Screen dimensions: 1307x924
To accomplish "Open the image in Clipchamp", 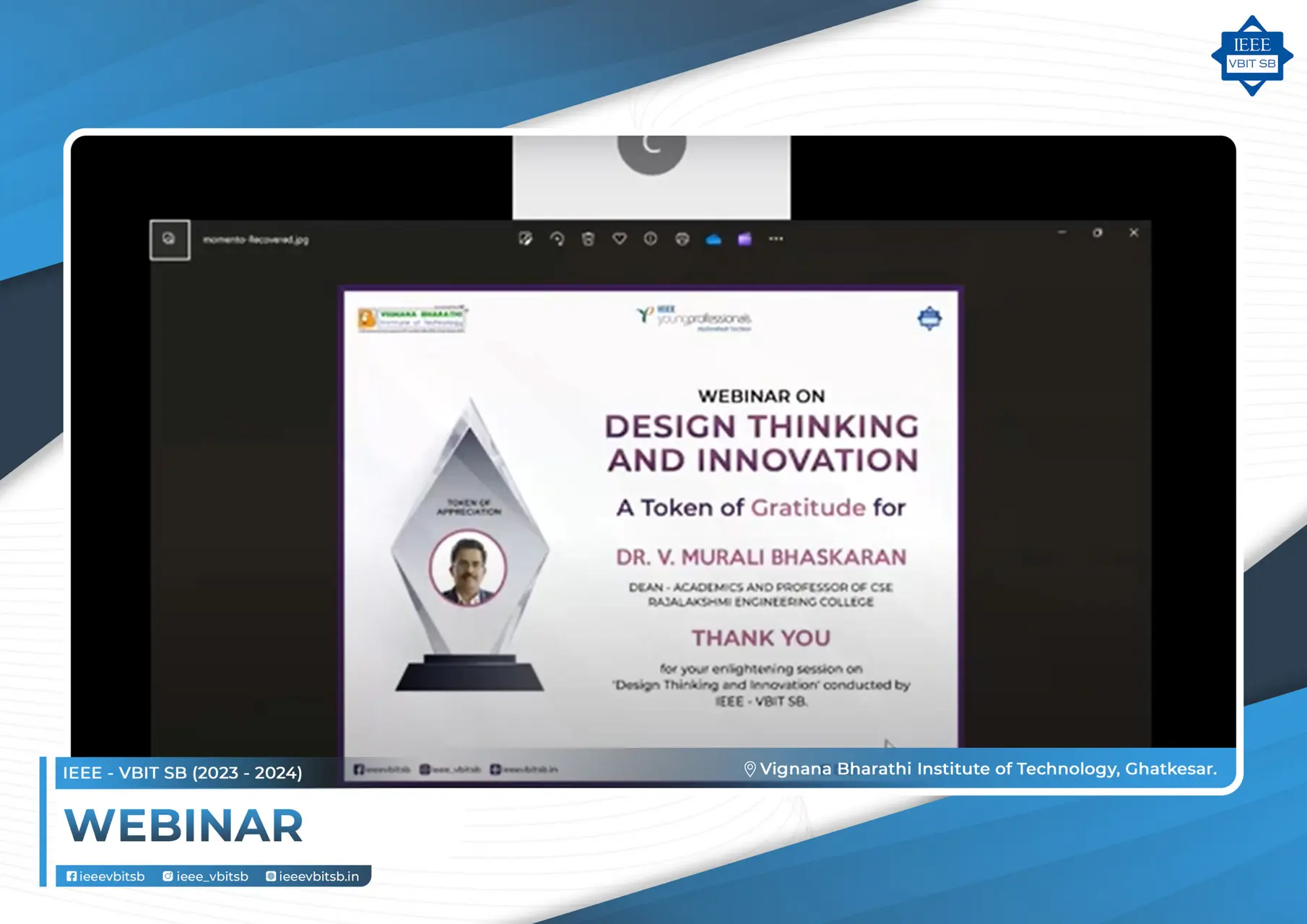I will 745,239.
